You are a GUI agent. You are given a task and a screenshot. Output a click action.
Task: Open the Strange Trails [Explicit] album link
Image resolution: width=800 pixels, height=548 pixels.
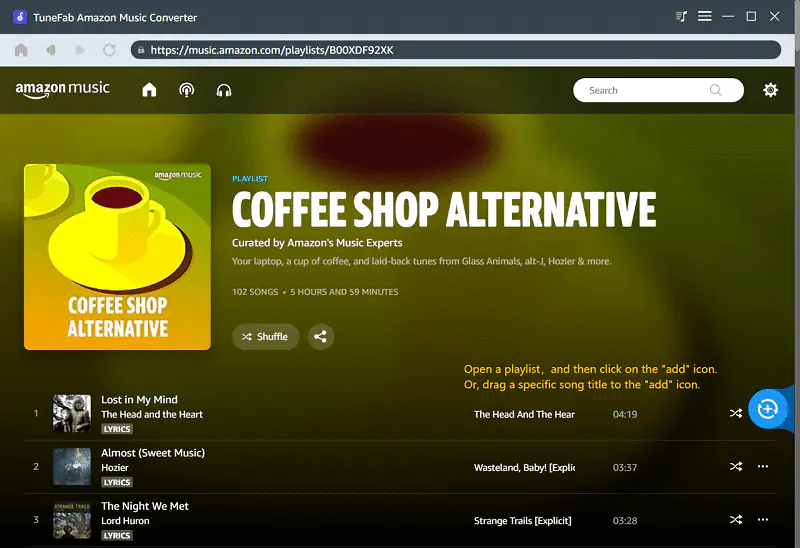pyautogui.click(x=522, y=520)
